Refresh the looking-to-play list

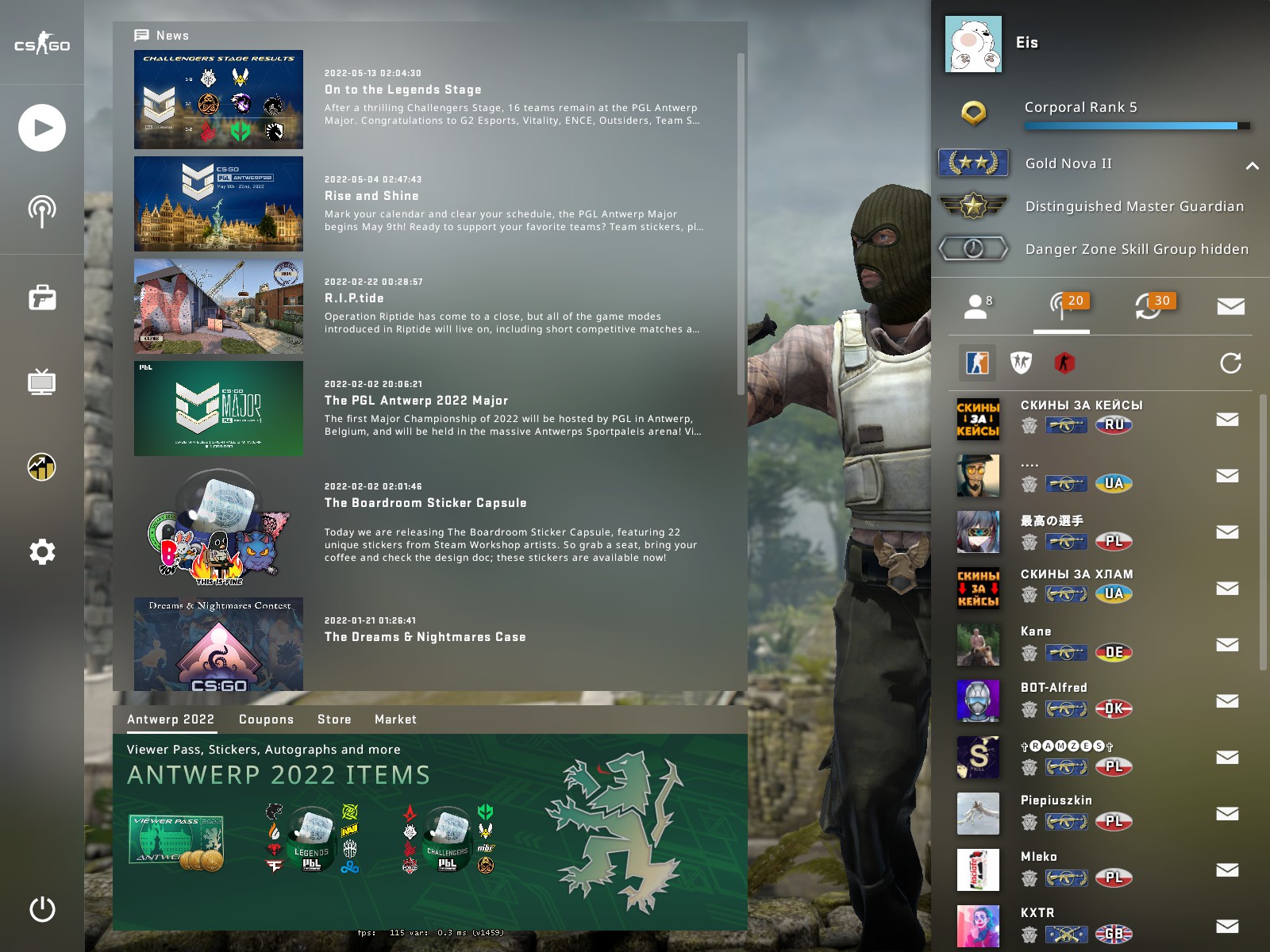(1230, 363)
